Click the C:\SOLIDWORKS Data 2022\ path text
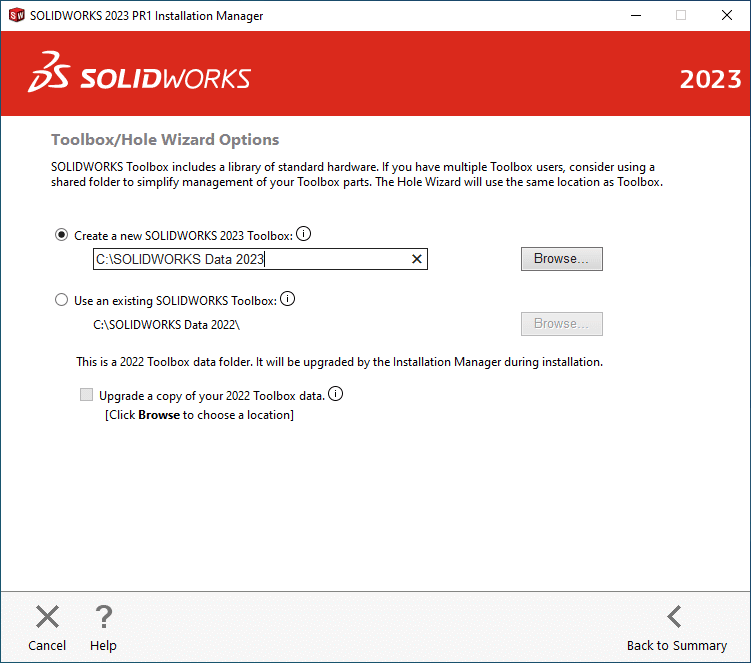This screenshot has width=751, height=663. click(167, 324)
